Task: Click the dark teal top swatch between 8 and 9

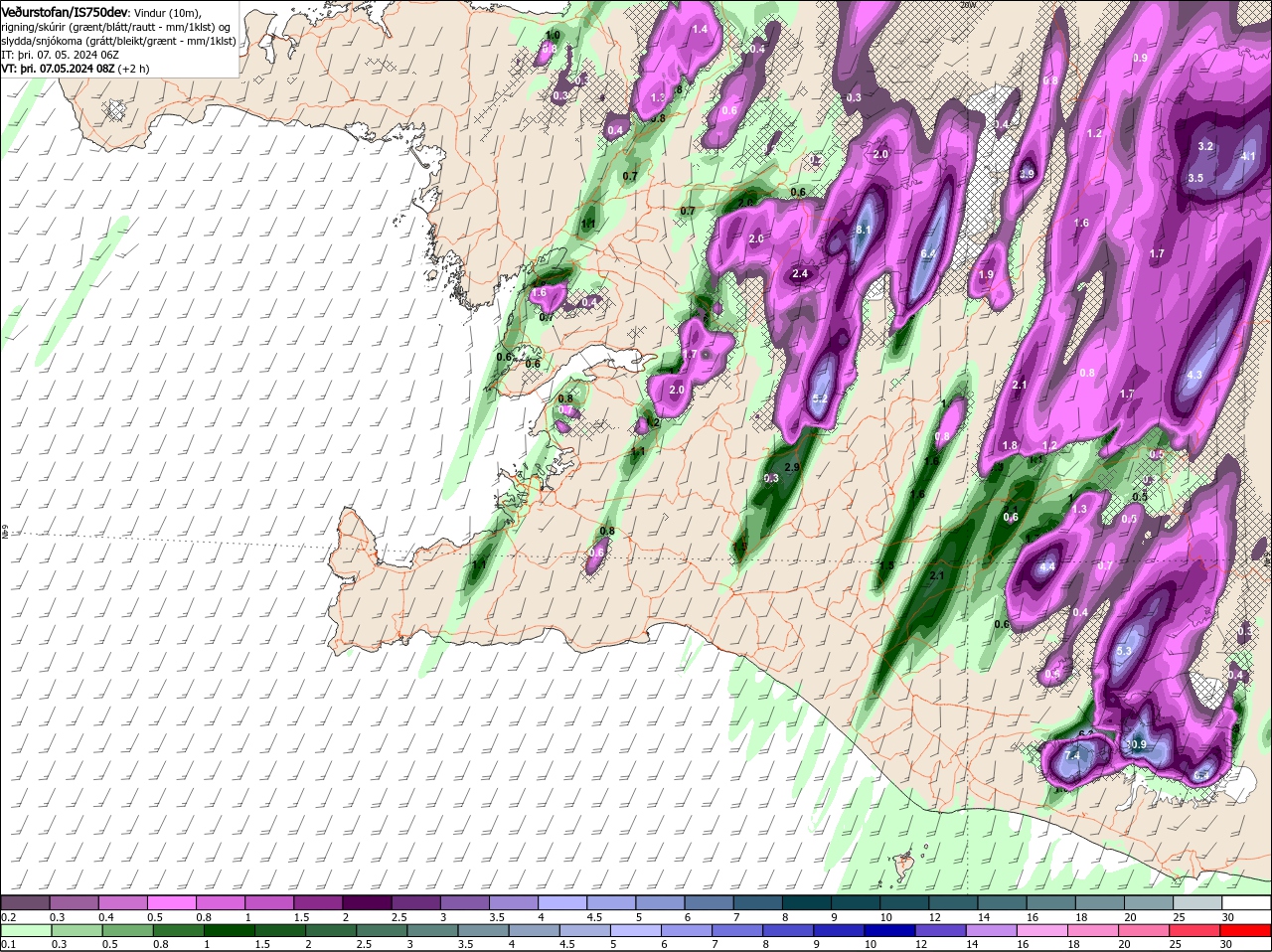Action: (x=805, y=902)
